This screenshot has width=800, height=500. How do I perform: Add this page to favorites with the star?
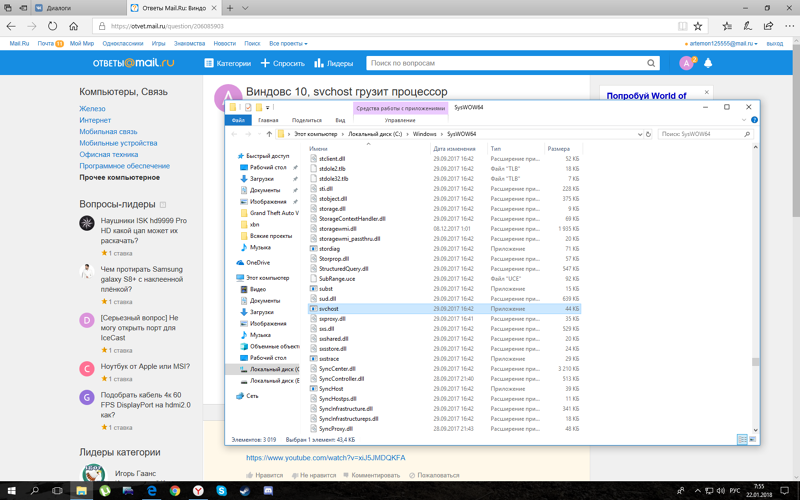click(x=698, y=26)
